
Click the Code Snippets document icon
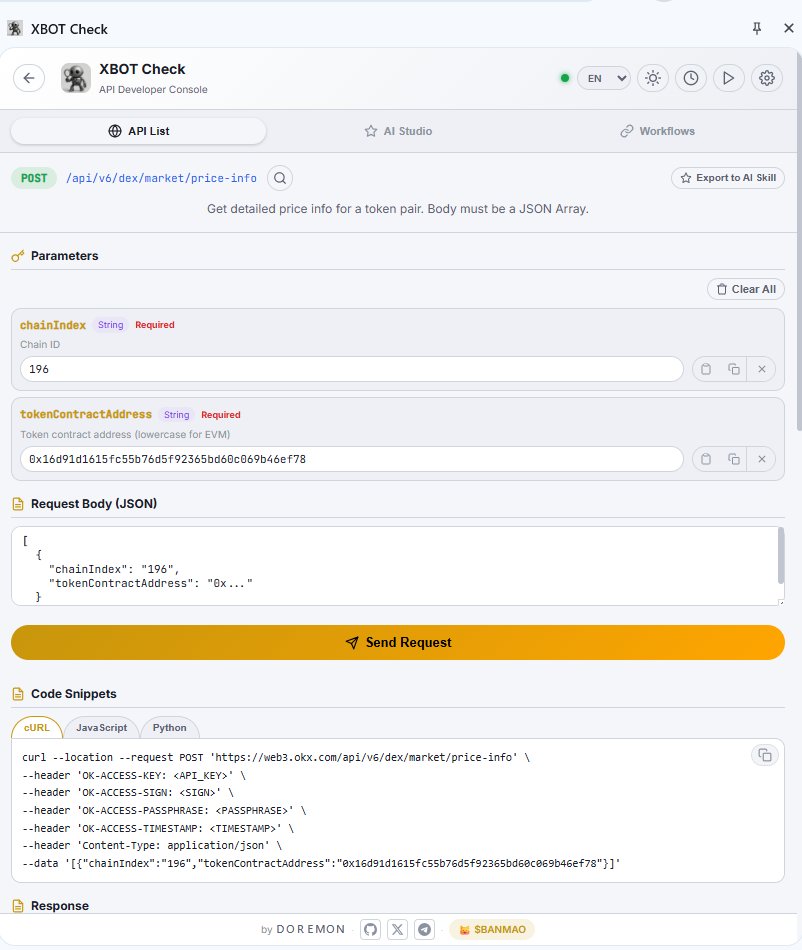(18, 694)
